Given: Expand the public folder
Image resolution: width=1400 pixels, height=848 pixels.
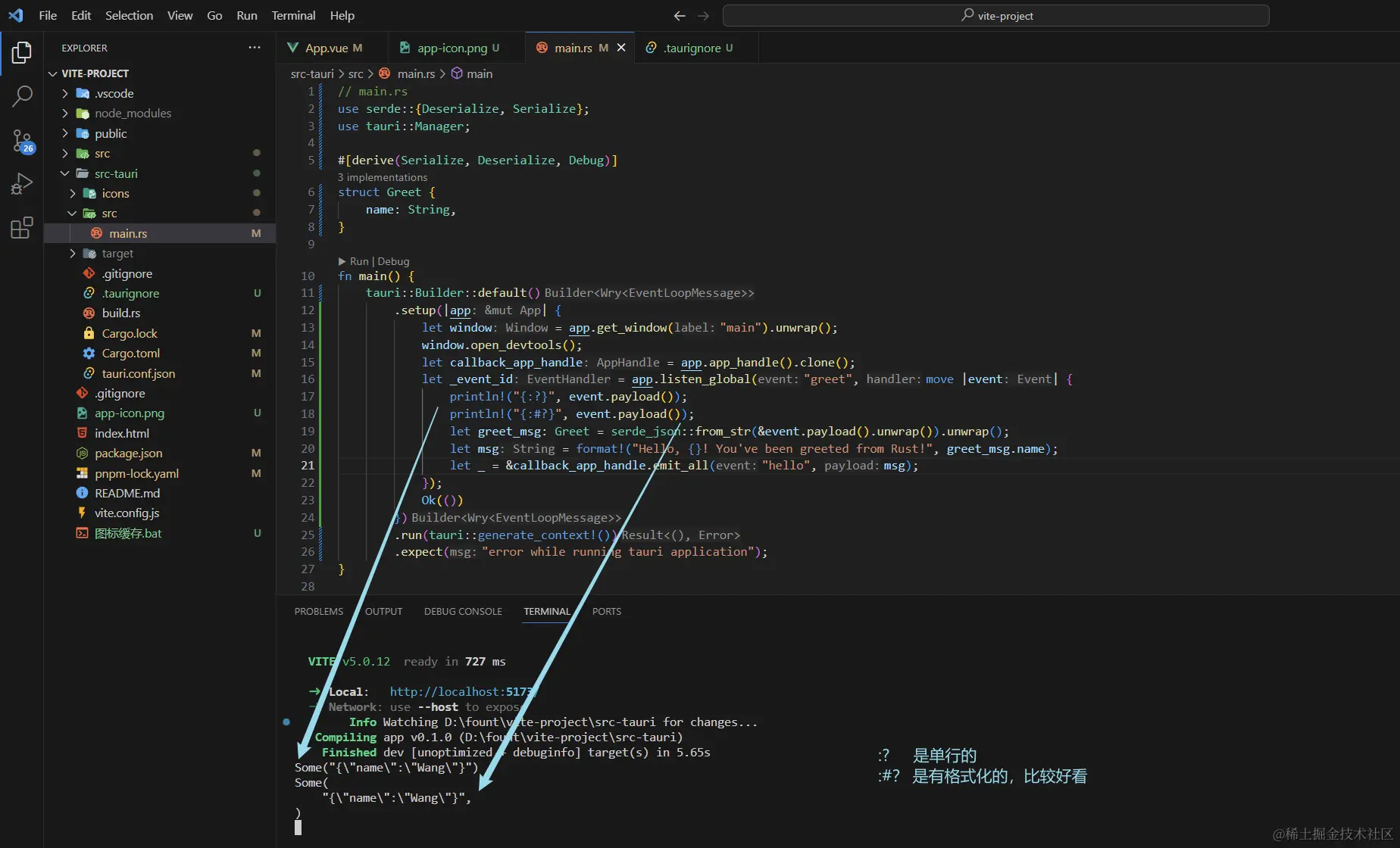Looking at the screenshot, I should point(65,133).
